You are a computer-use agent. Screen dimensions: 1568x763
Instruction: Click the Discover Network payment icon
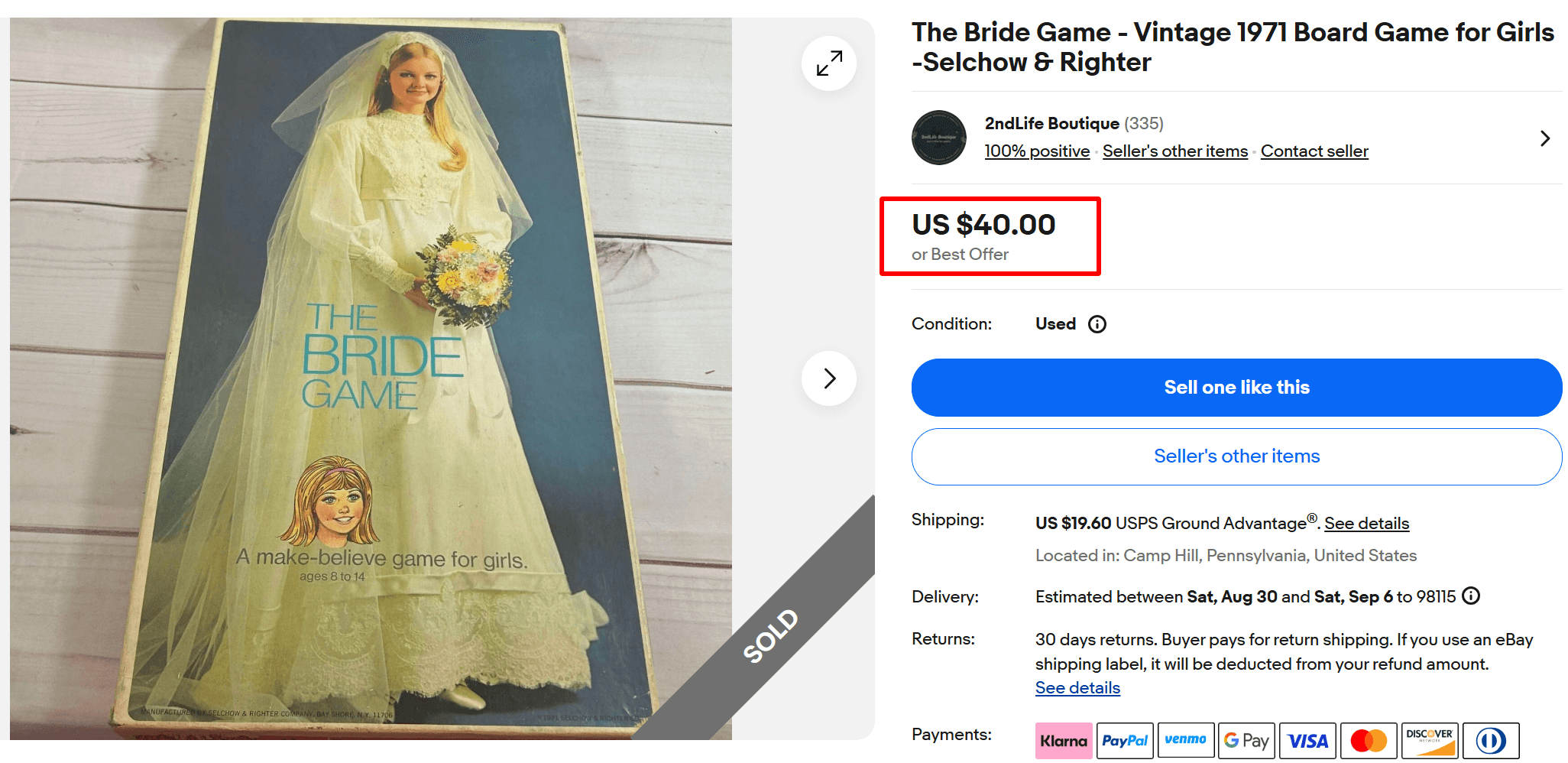tap(1430, 740)
